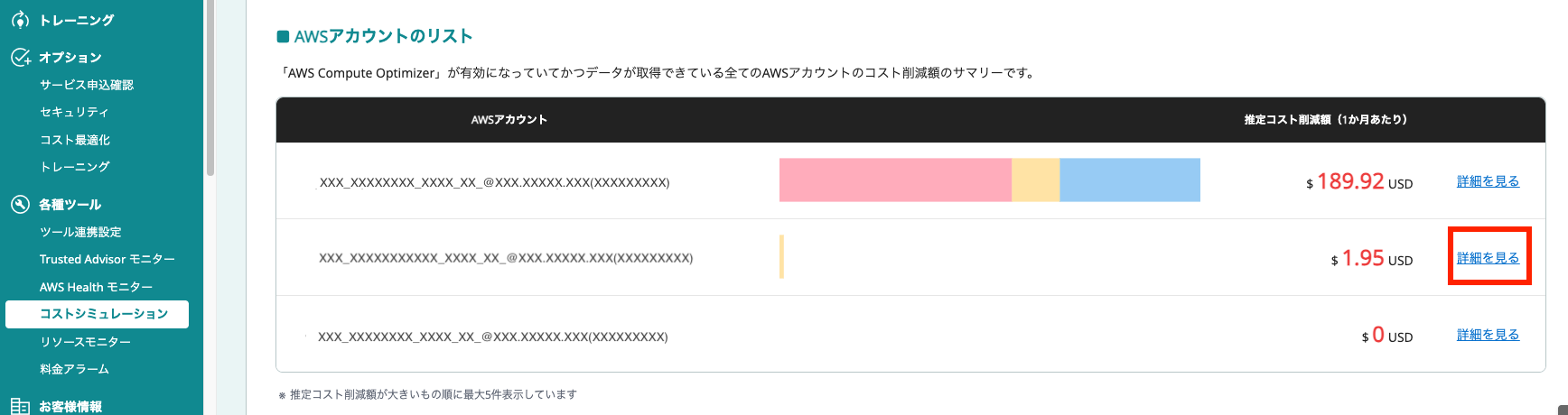Open セキュリティ menu item
1568x415 pixels.
point(74,112)
